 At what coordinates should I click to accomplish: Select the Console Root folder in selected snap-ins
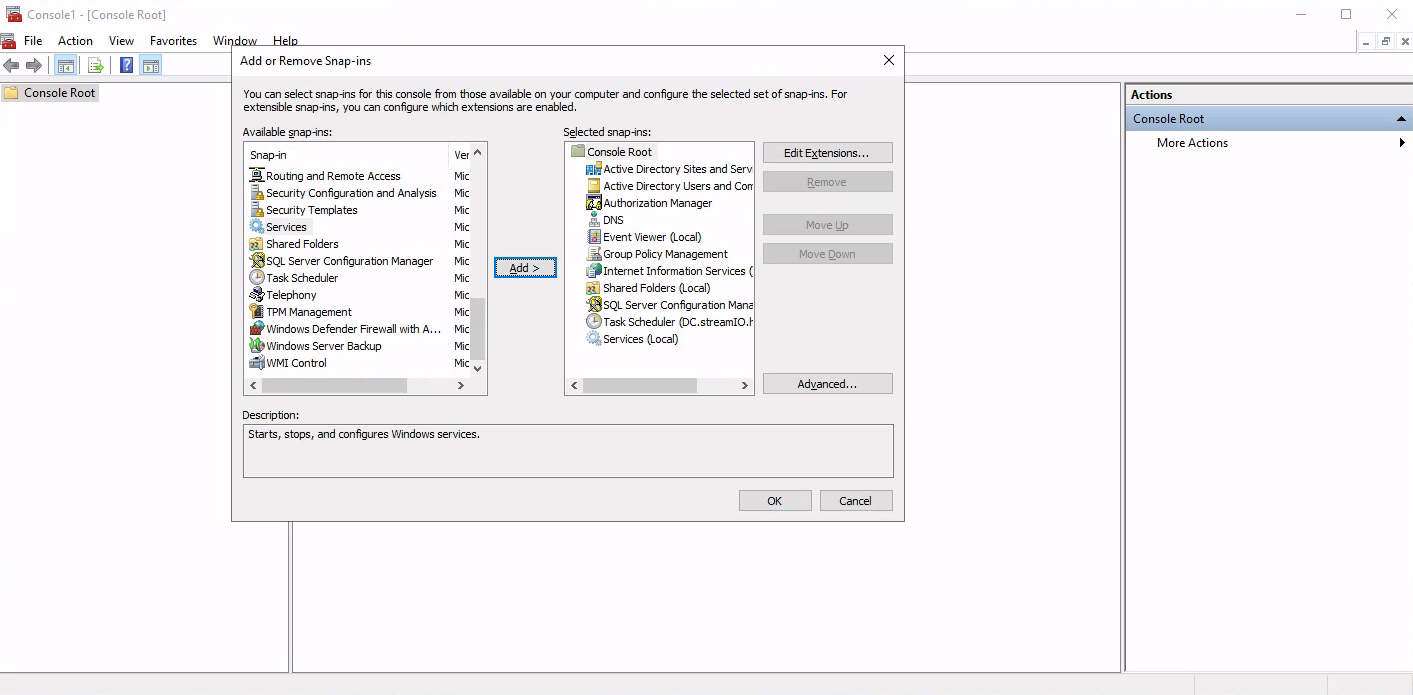[578, 152]
